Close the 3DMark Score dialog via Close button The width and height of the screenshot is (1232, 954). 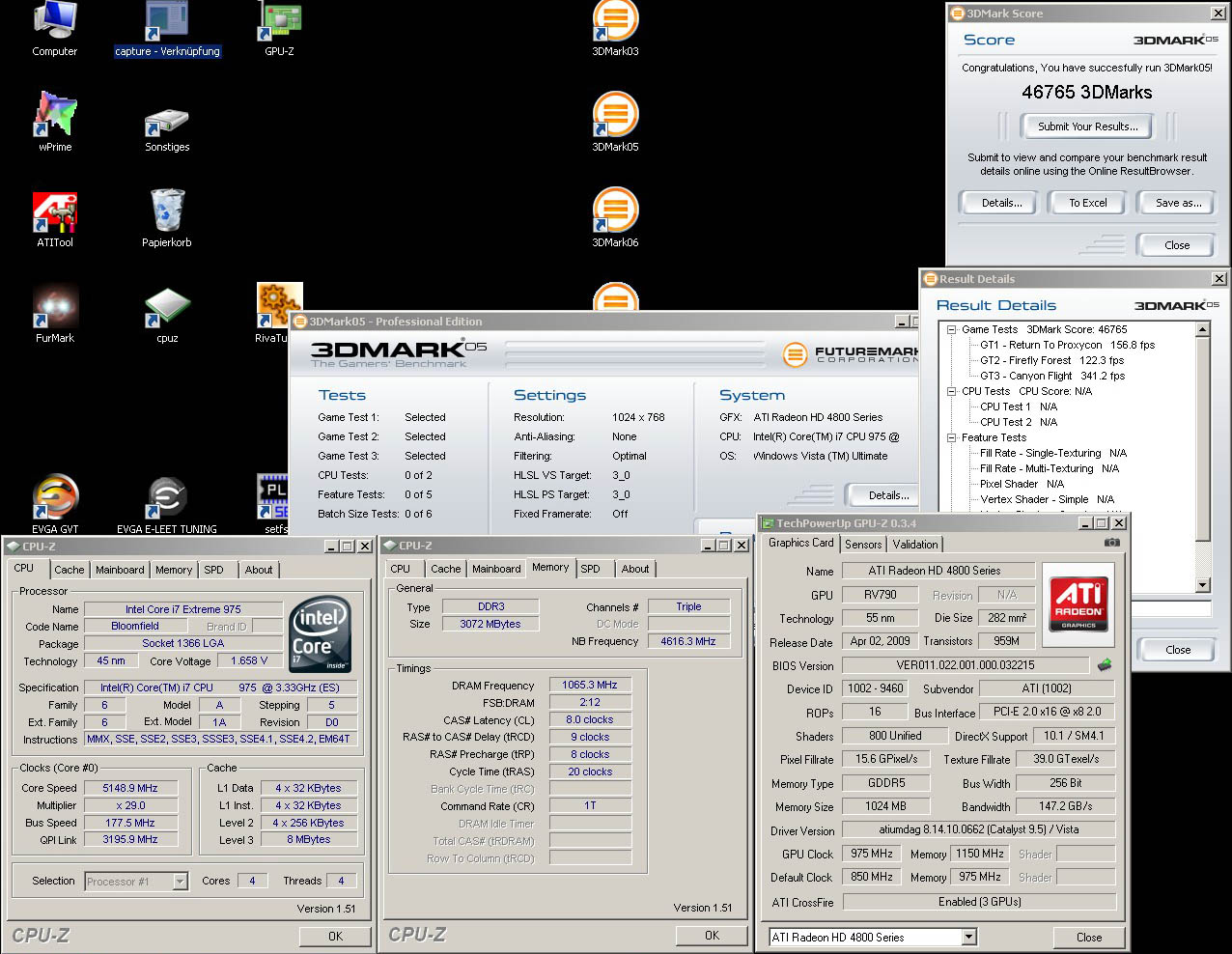[x=1177, y=245]
